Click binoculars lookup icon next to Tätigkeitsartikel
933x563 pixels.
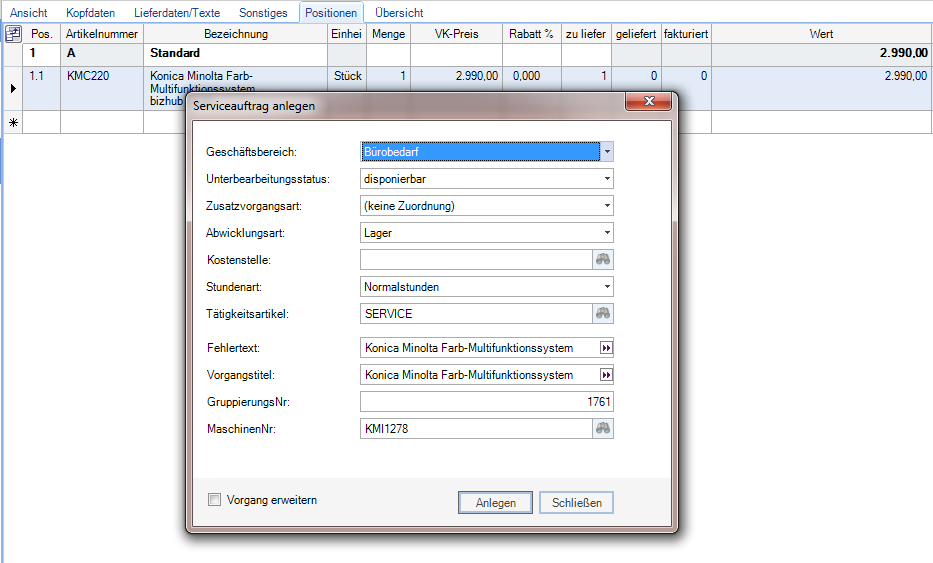pos(604,314)
